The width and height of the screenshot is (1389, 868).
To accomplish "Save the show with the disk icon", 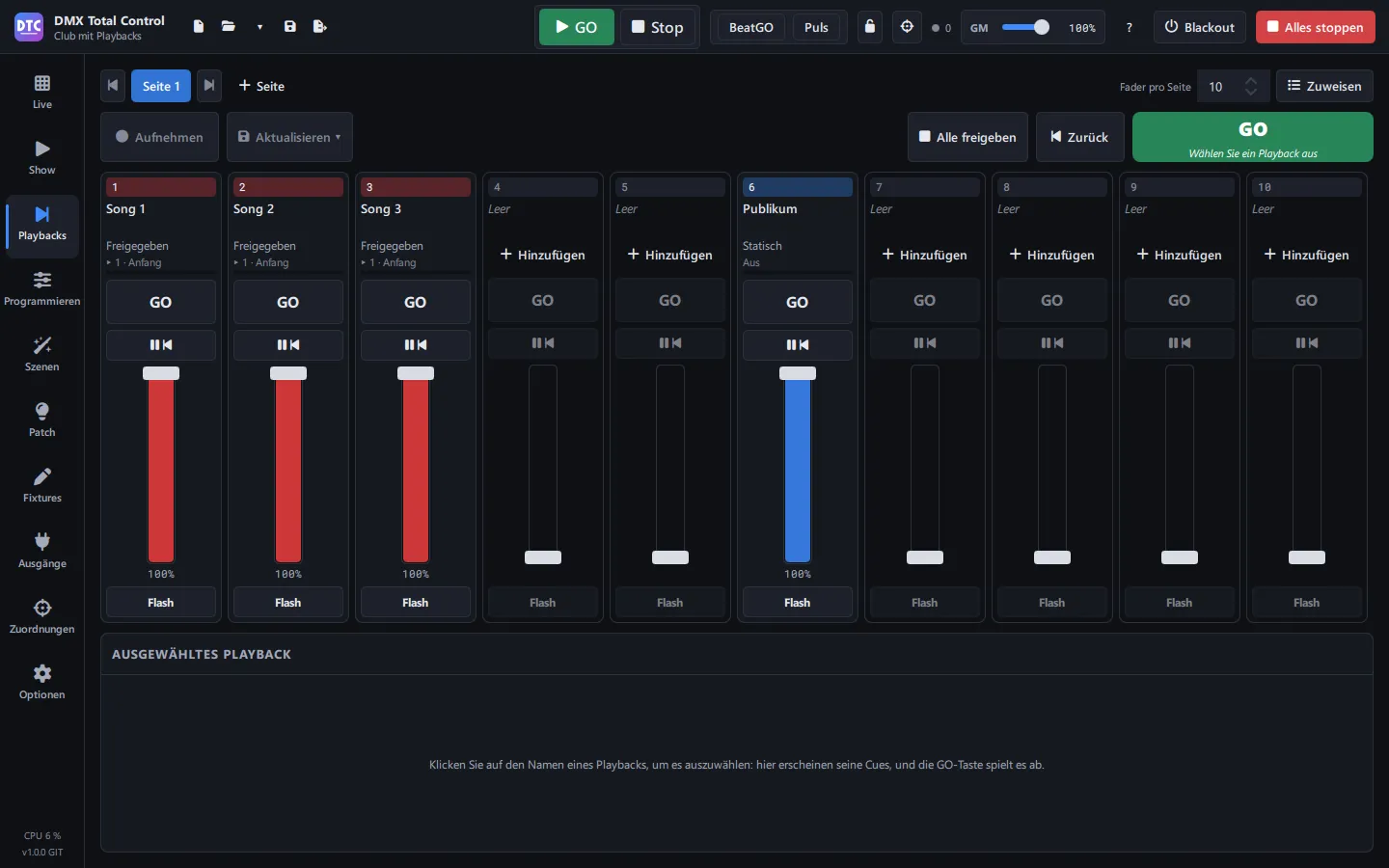I will [x=290, y=27].
